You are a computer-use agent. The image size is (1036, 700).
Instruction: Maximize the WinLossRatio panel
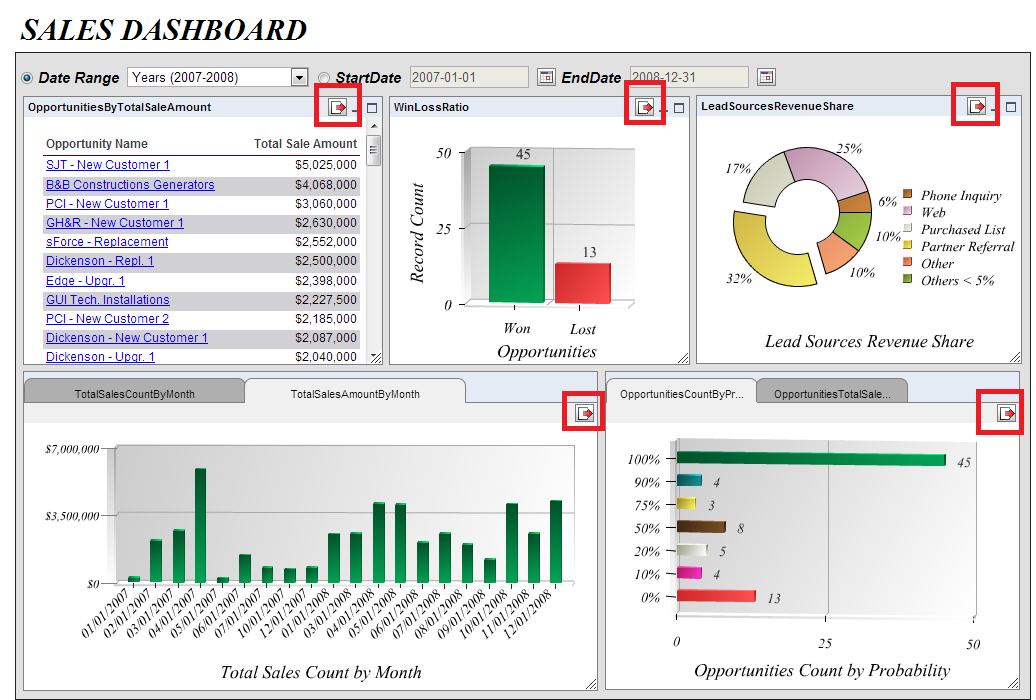pyautogui.click(x=679, y=108)
